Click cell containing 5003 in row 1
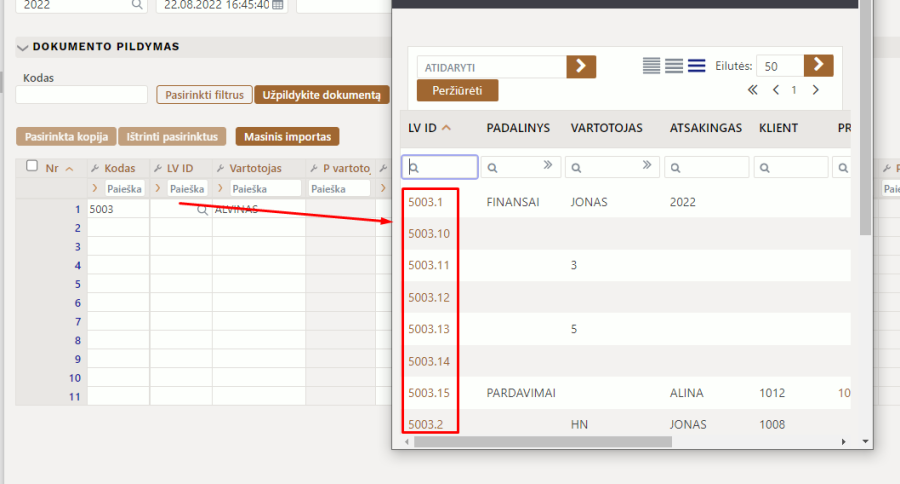This screenshot has height=484, width=900. pos(118,209)
